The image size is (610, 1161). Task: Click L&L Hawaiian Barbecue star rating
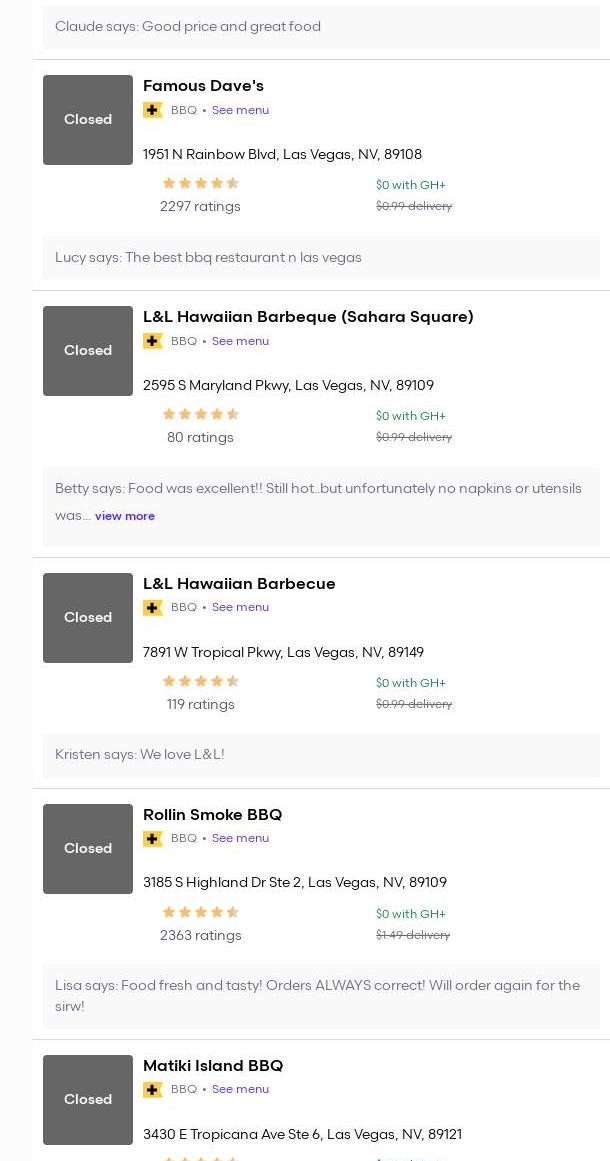click(x=200, y=681)
